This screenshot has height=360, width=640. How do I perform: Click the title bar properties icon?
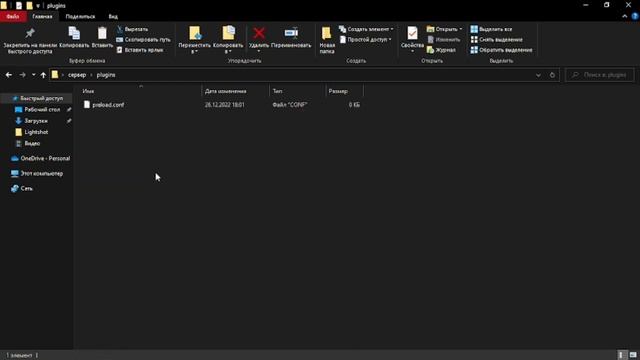pyautogui.click(x=19, y=6)
